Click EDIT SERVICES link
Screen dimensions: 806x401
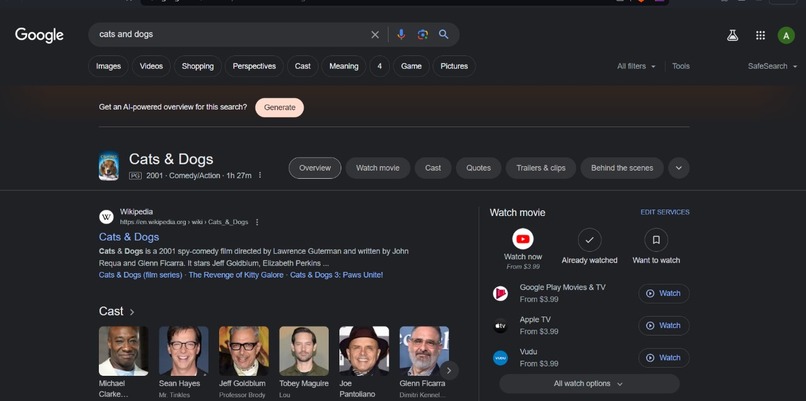(665, 212)
